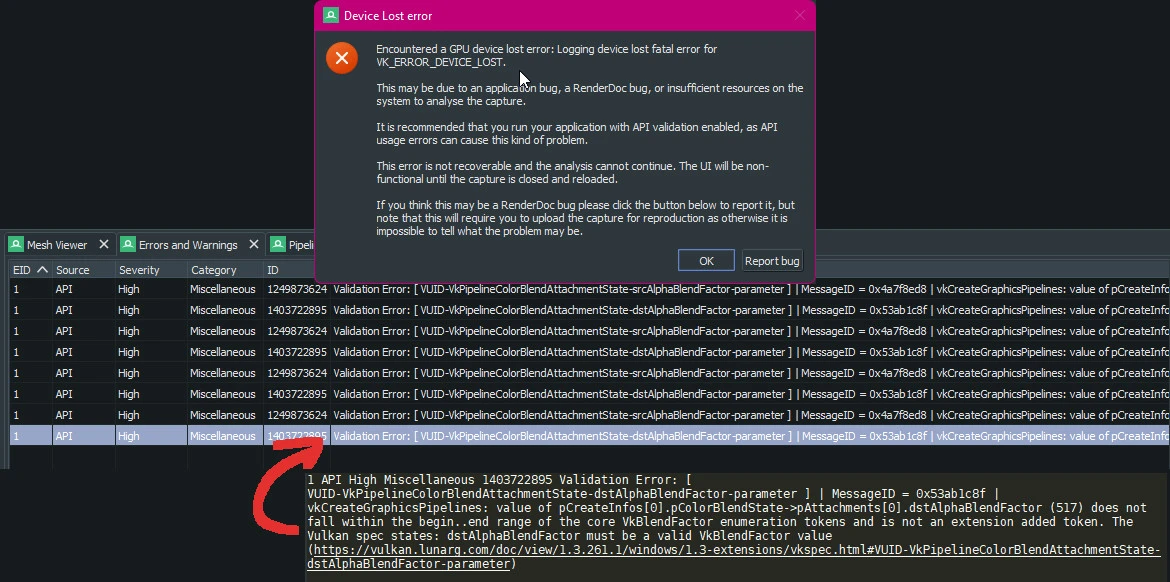This screenshot has height=582, width=1170.
Task: Click the Category column header
Action: pyautogui.click(x=225, y=270)
